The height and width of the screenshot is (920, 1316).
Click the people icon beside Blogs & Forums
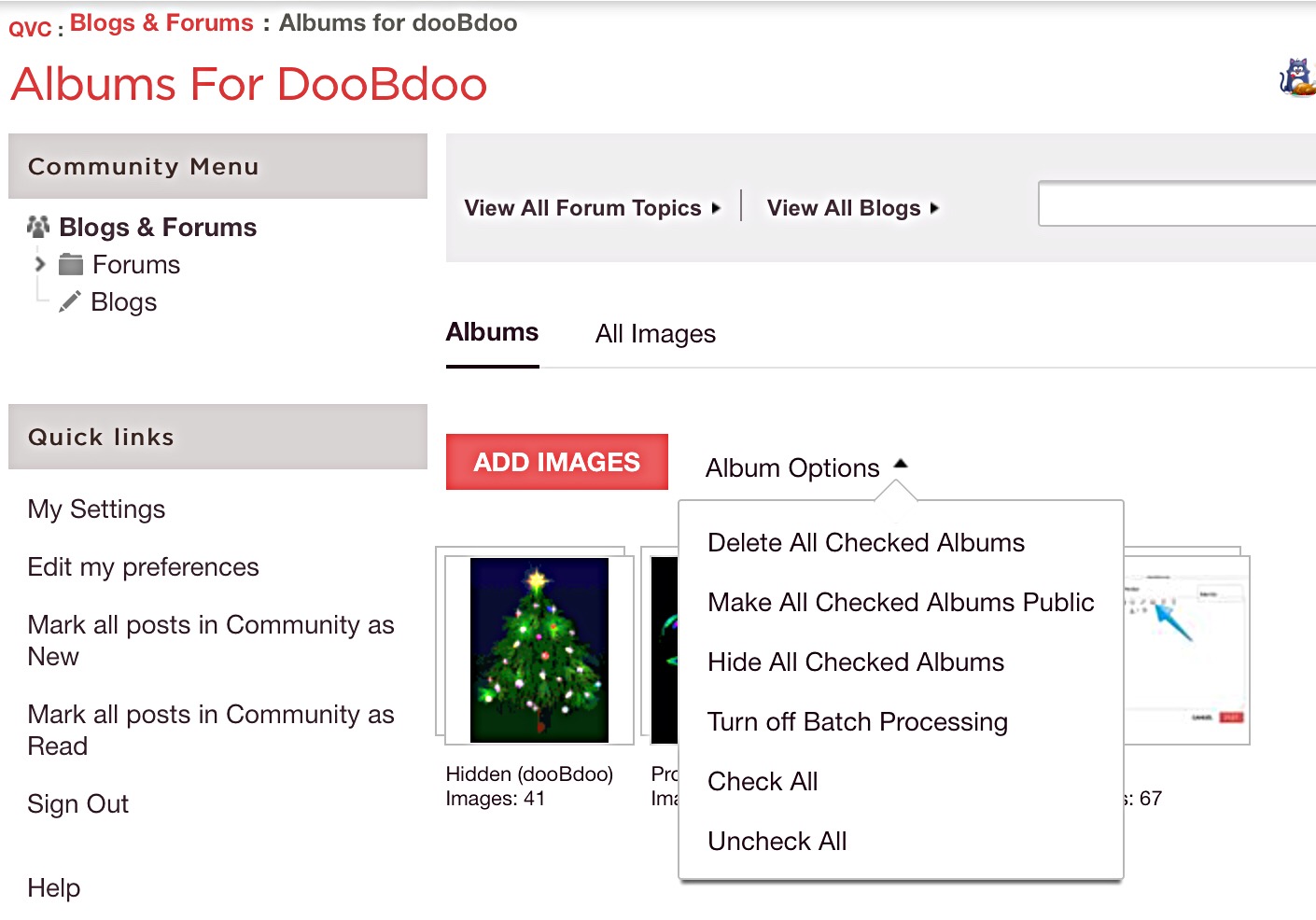(x=37, y=226)
